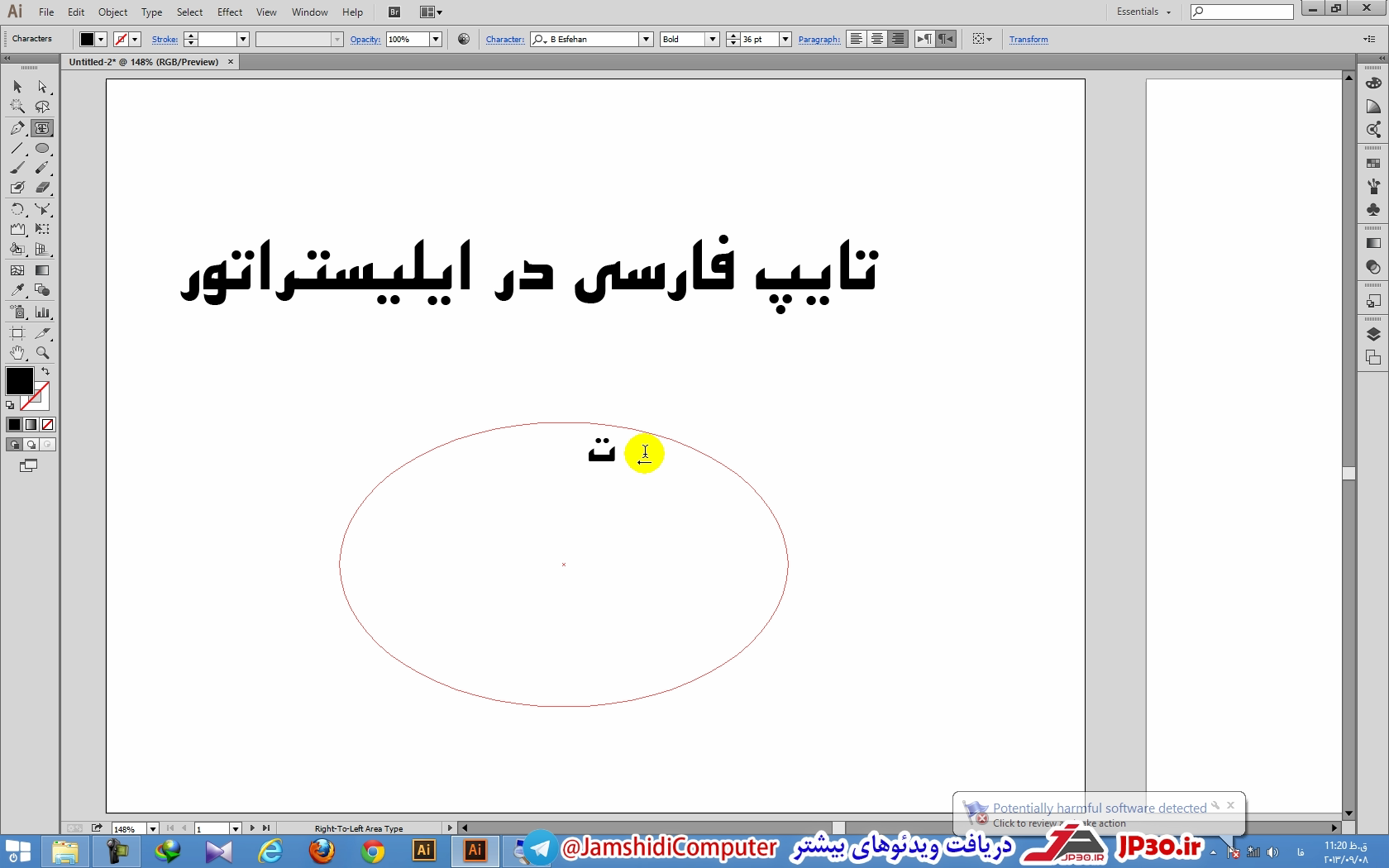Image resolution: width=1389 pixels, height=868 pixels.
Task: Click the black Fill color box
Action: [x=19, y=382]
